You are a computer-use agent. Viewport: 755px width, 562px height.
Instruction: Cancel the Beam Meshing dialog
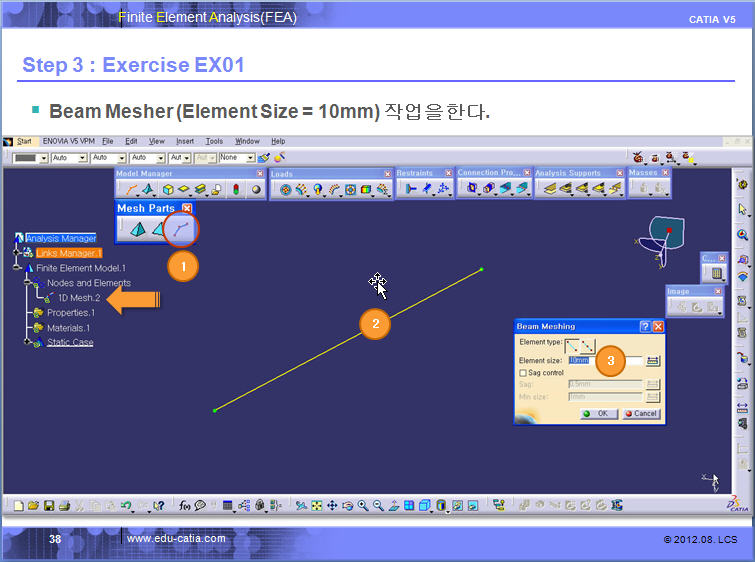click(x=640, y=413)
